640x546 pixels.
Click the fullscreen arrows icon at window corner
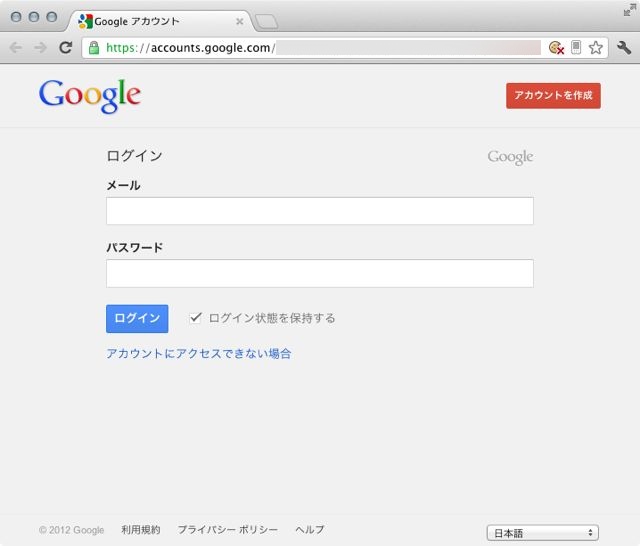(x=629, y=10)
